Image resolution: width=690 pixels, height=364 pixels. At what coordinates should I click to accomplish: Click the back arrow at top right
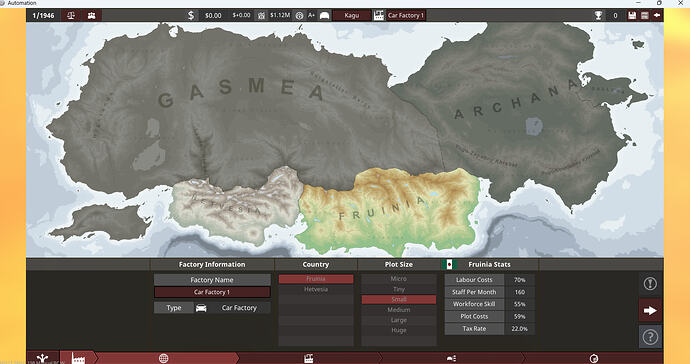tap(657, 15)
